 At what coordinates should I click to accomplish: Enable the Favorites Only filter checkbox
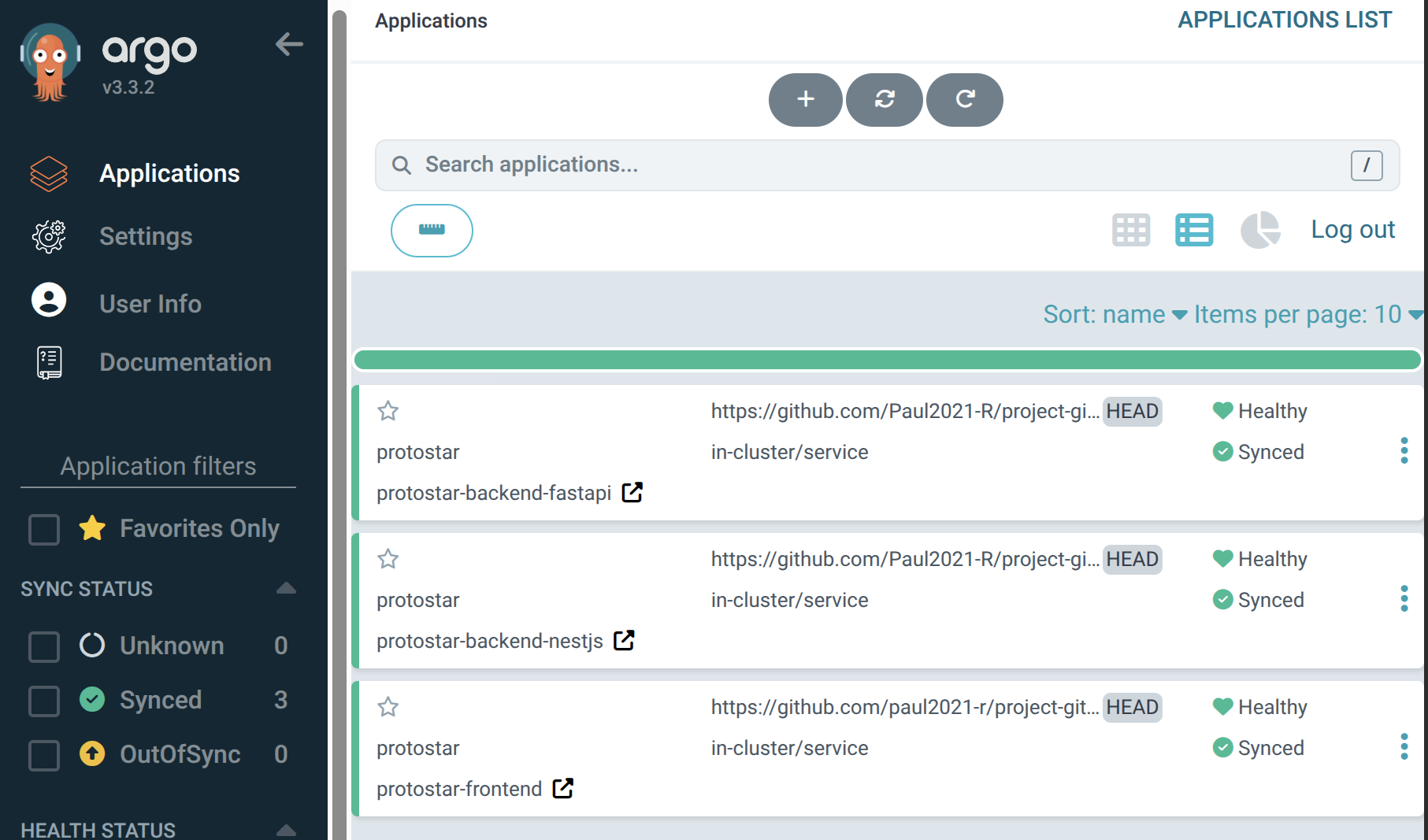tap(44, 529)
